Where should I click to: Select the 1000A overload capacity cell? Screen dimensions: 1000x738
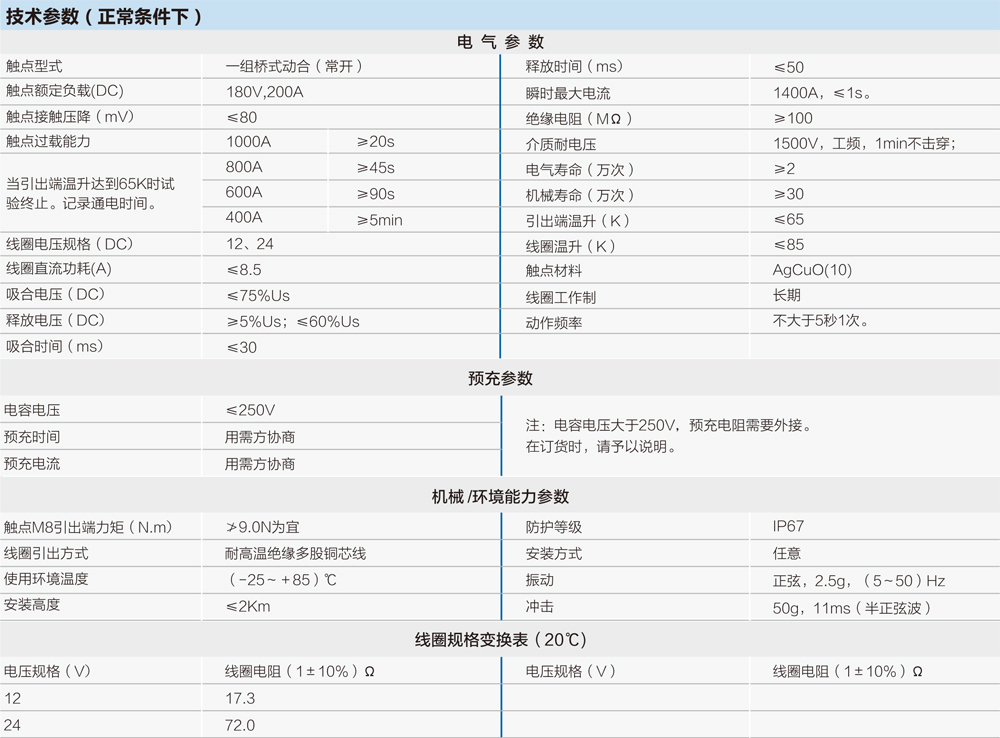248,142
